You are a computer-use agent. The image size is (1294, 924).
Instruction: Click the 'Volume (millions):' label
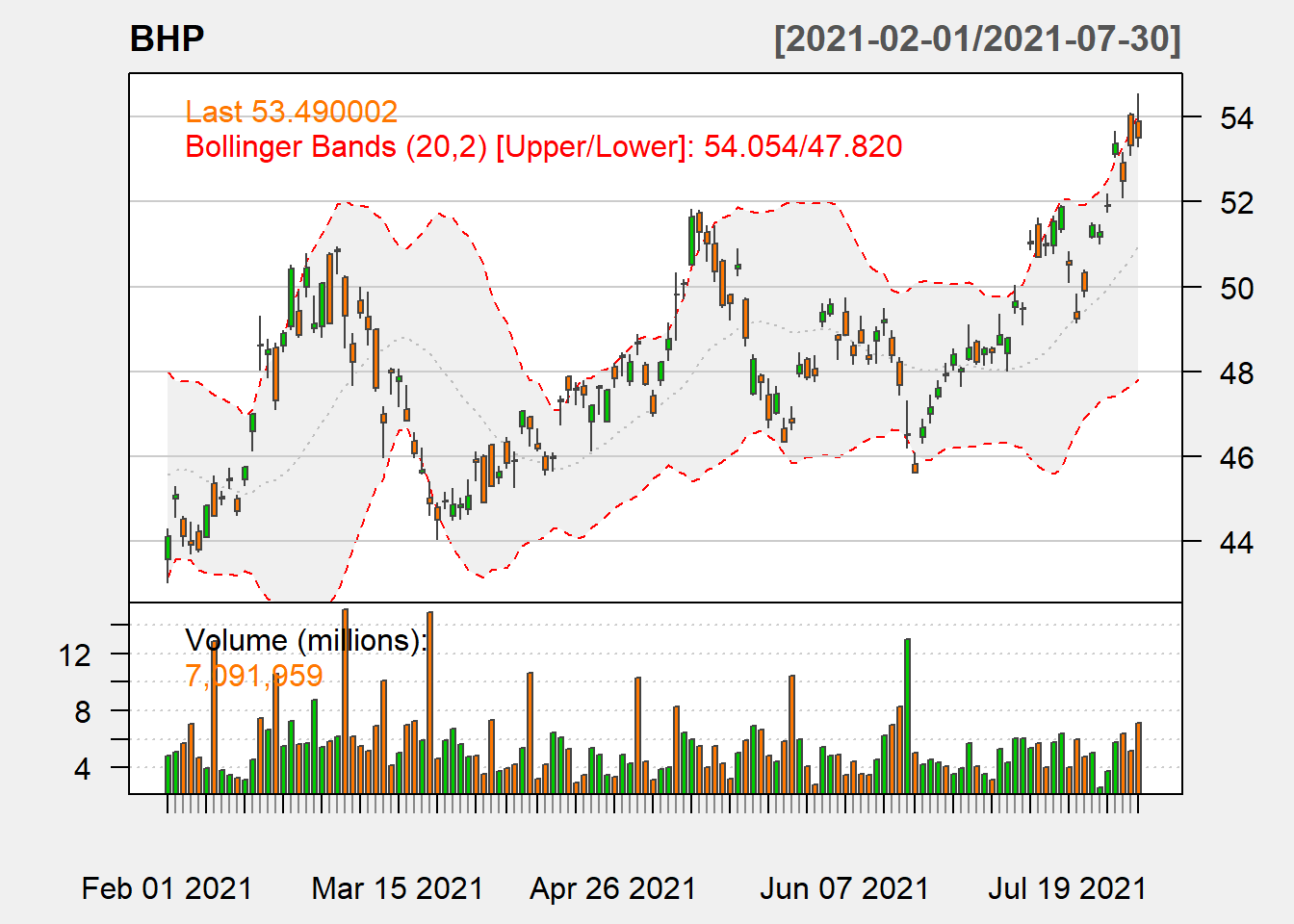(x=306, y=640)
